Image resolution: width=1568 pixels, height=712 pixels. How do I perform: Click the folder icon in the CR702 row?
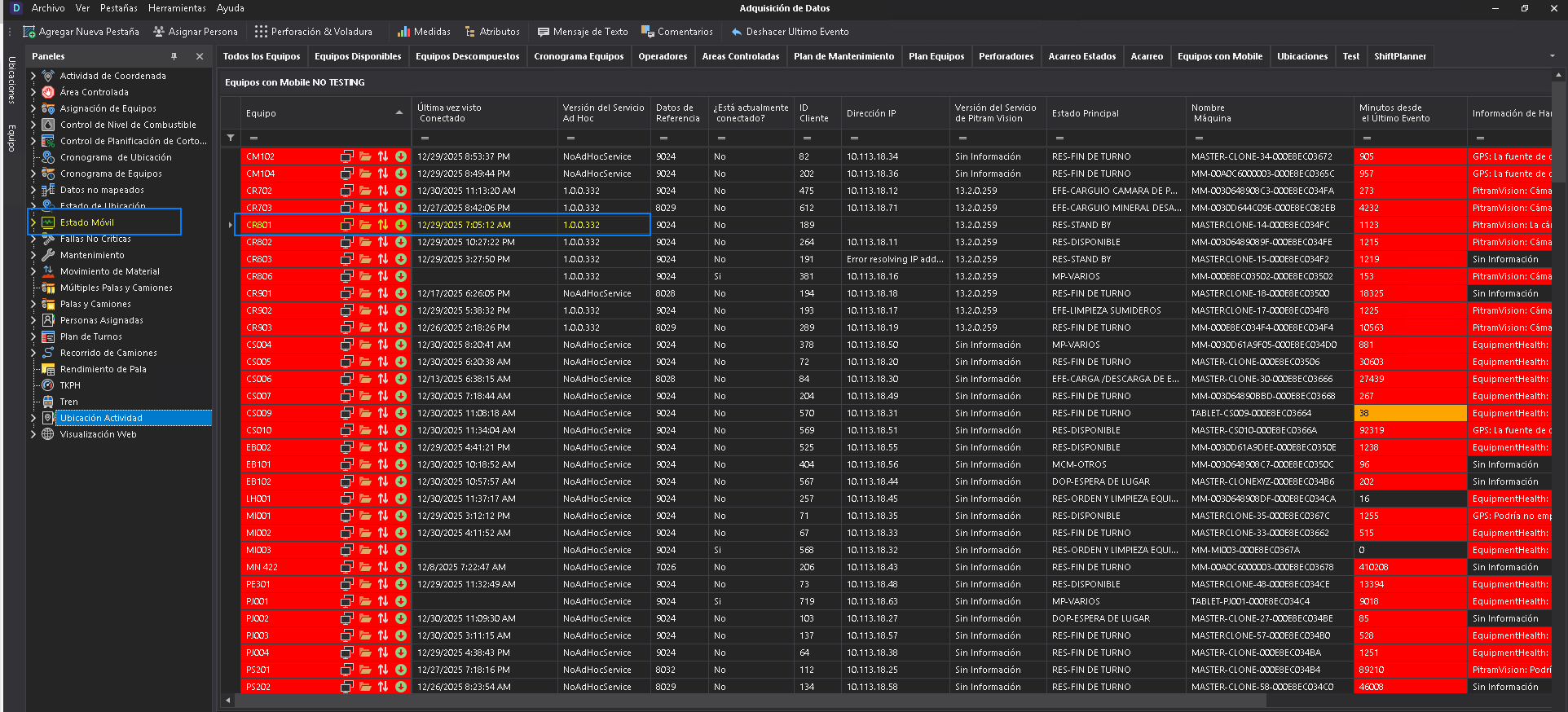[x=365, y=191]
